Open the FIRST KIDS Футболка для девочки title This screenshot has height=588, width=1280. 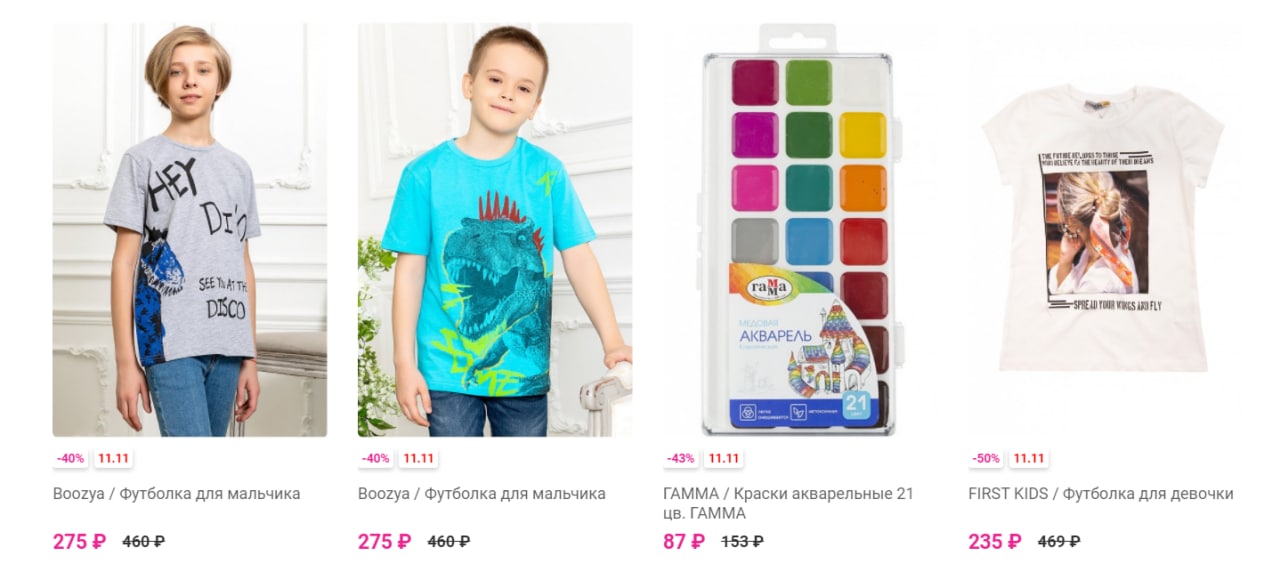coord(1101,494)
